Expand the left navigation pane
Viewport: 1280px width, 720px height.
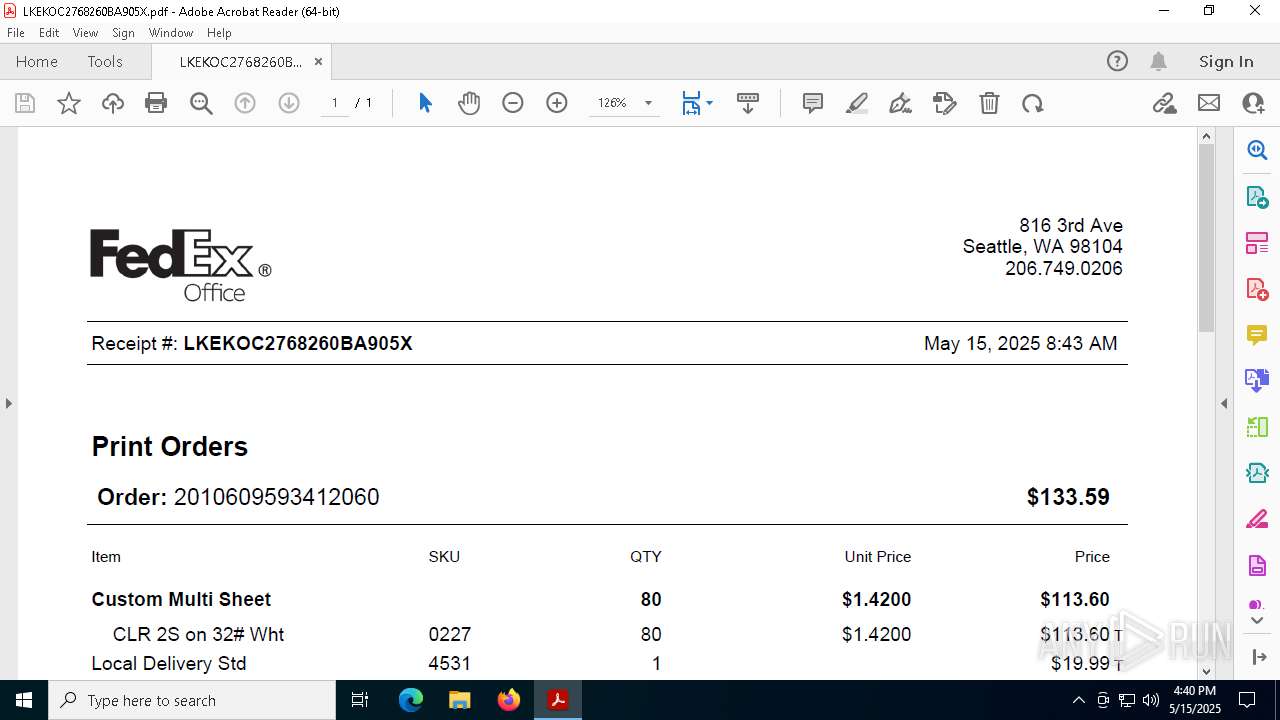click(x=8, y=403)
